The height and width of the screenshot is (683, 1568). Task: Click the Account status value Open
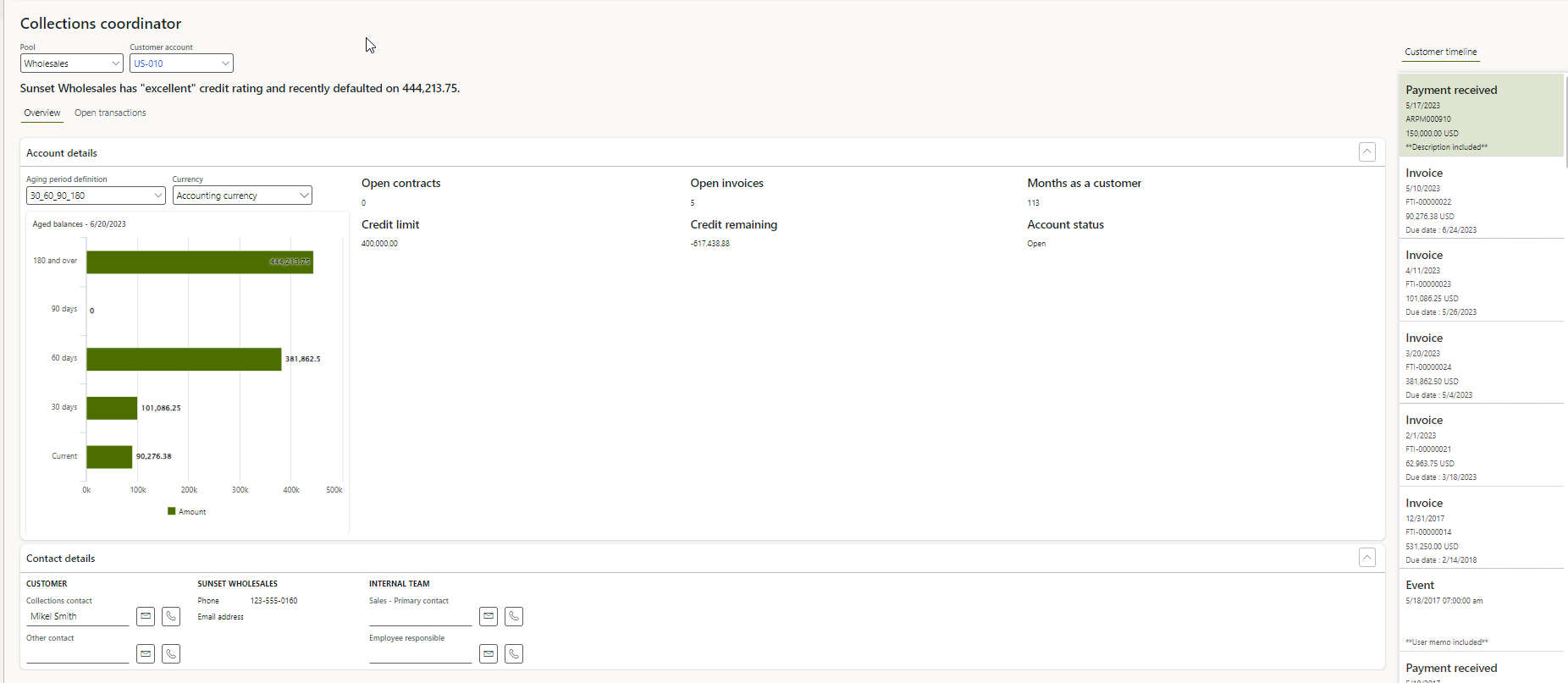tap(1036, 244)
